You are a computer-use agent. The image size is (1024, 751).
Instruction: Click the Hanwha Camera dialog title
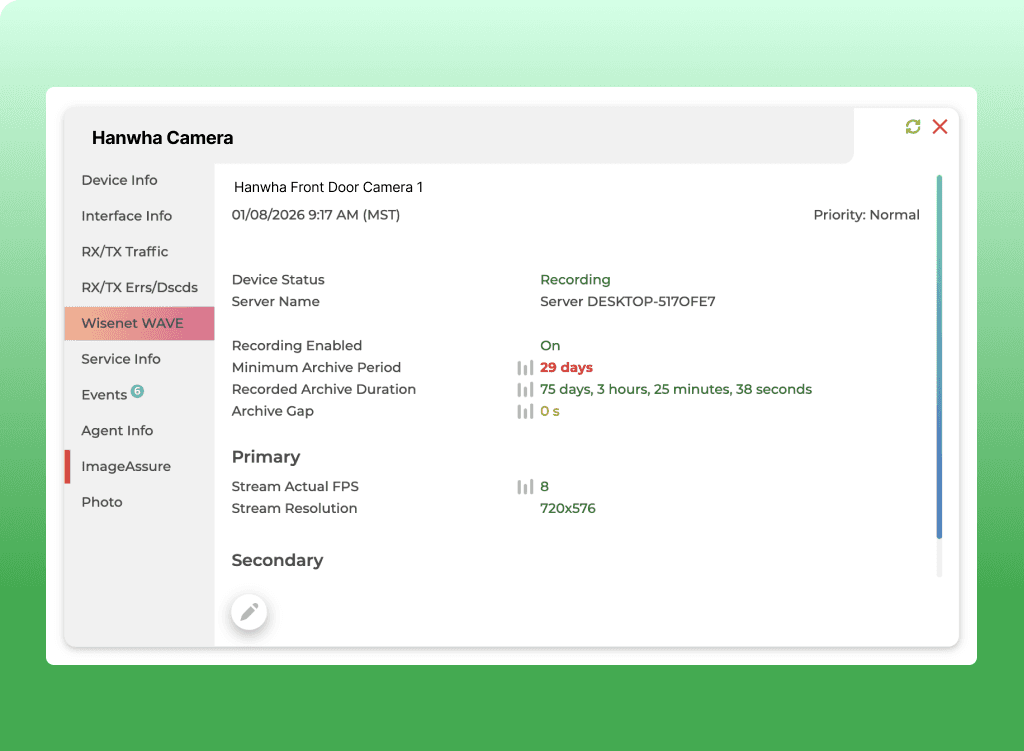pyautogui.click(x=163, y=138)
